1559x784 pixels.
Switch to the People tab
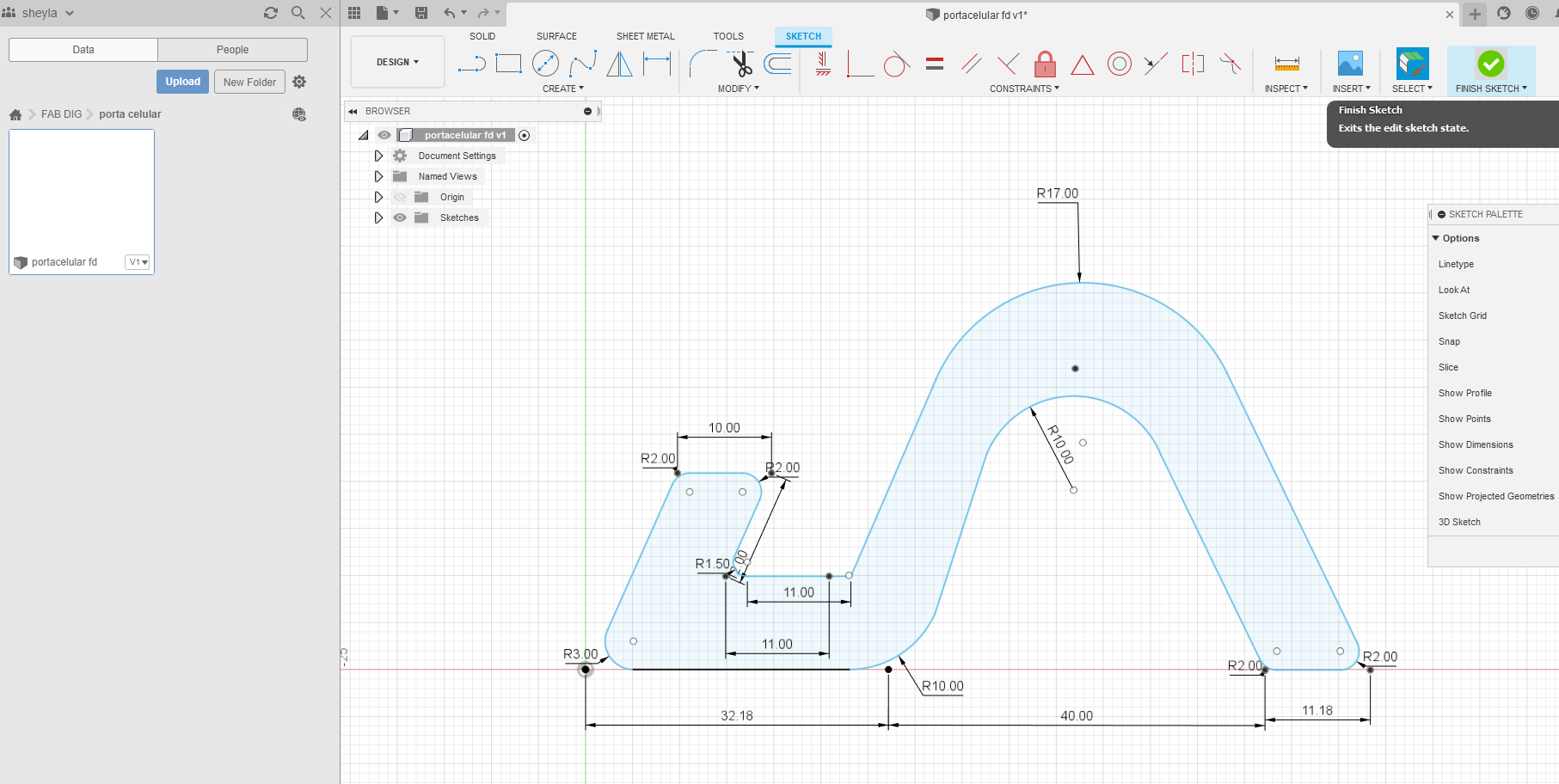coord(232,50)
